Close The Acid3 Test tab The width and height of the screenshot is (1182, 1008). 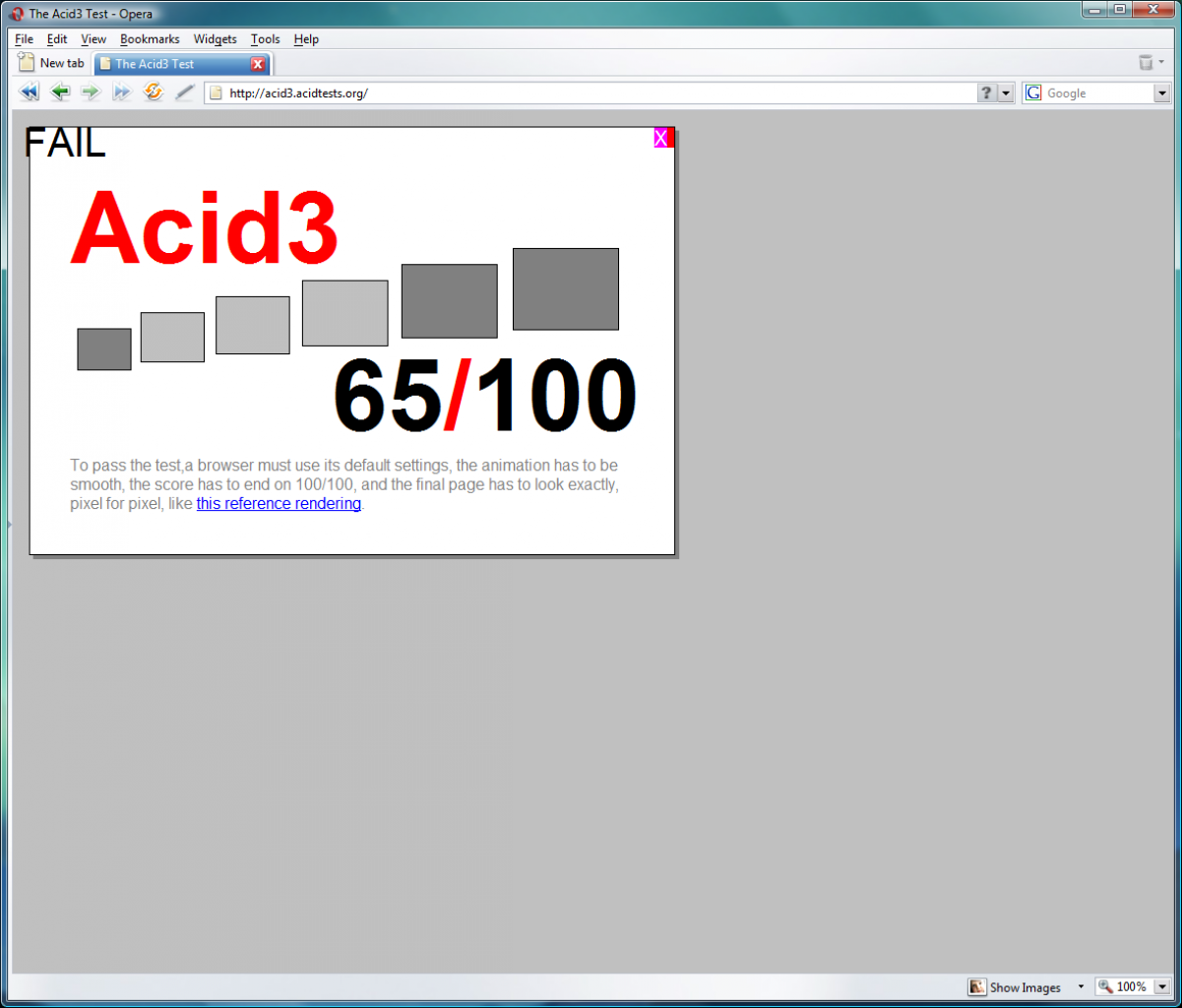pyautogui.click(x=258, y=64)
